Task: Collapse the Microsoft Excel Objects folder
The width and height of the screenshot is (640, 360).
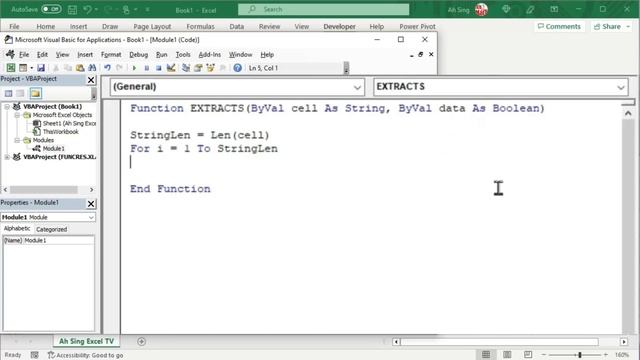Action: tap(17, 115)
